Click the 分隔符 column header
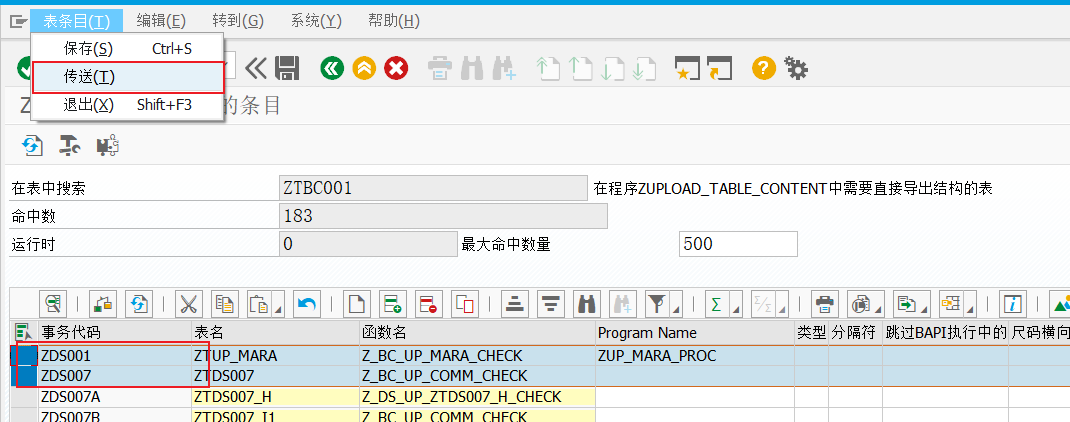Viewport: 1070px width, 422px height. (x=856, y=333)
